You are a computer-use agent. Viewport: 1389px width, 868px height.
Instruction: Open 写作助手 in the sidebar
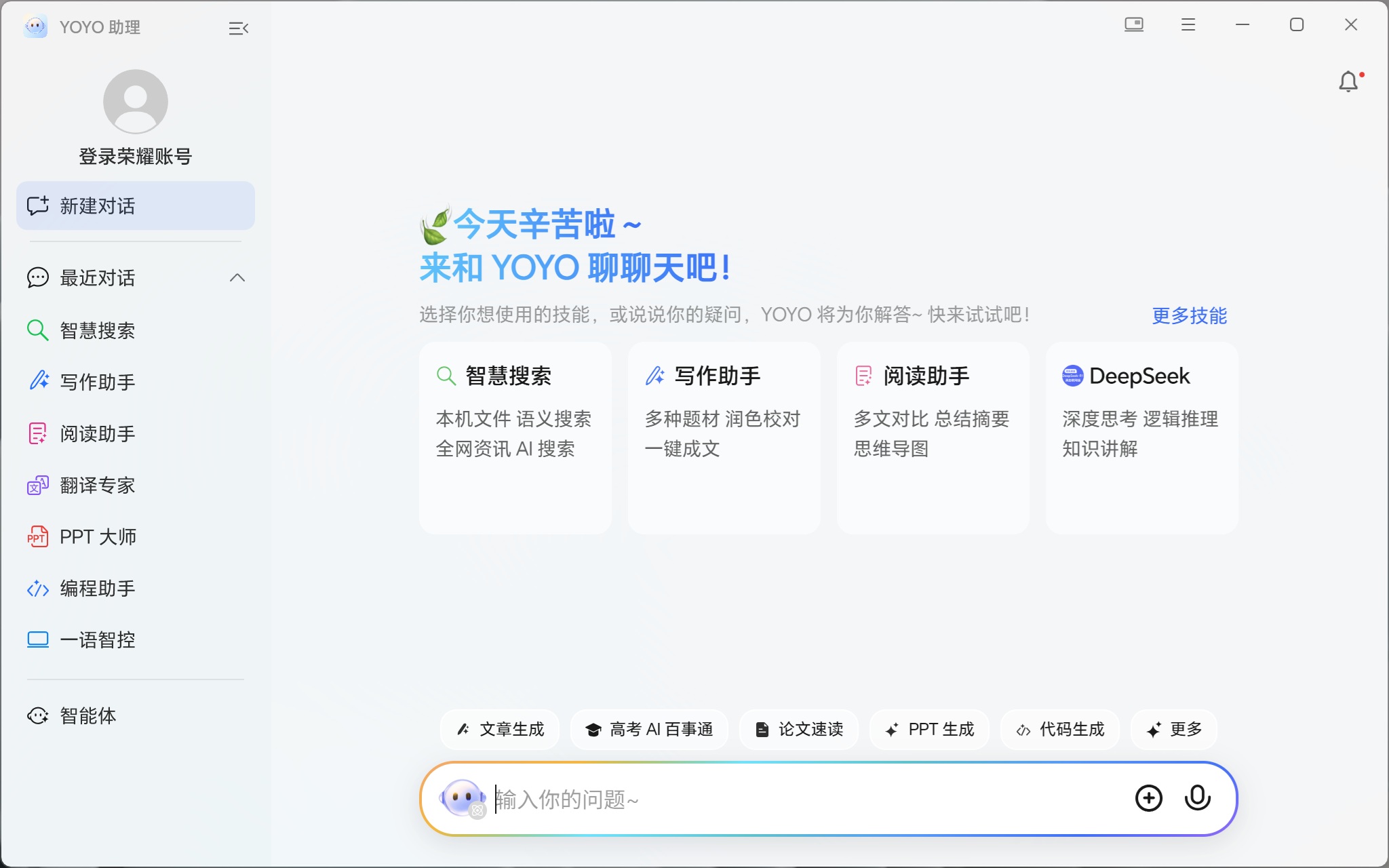136,382
